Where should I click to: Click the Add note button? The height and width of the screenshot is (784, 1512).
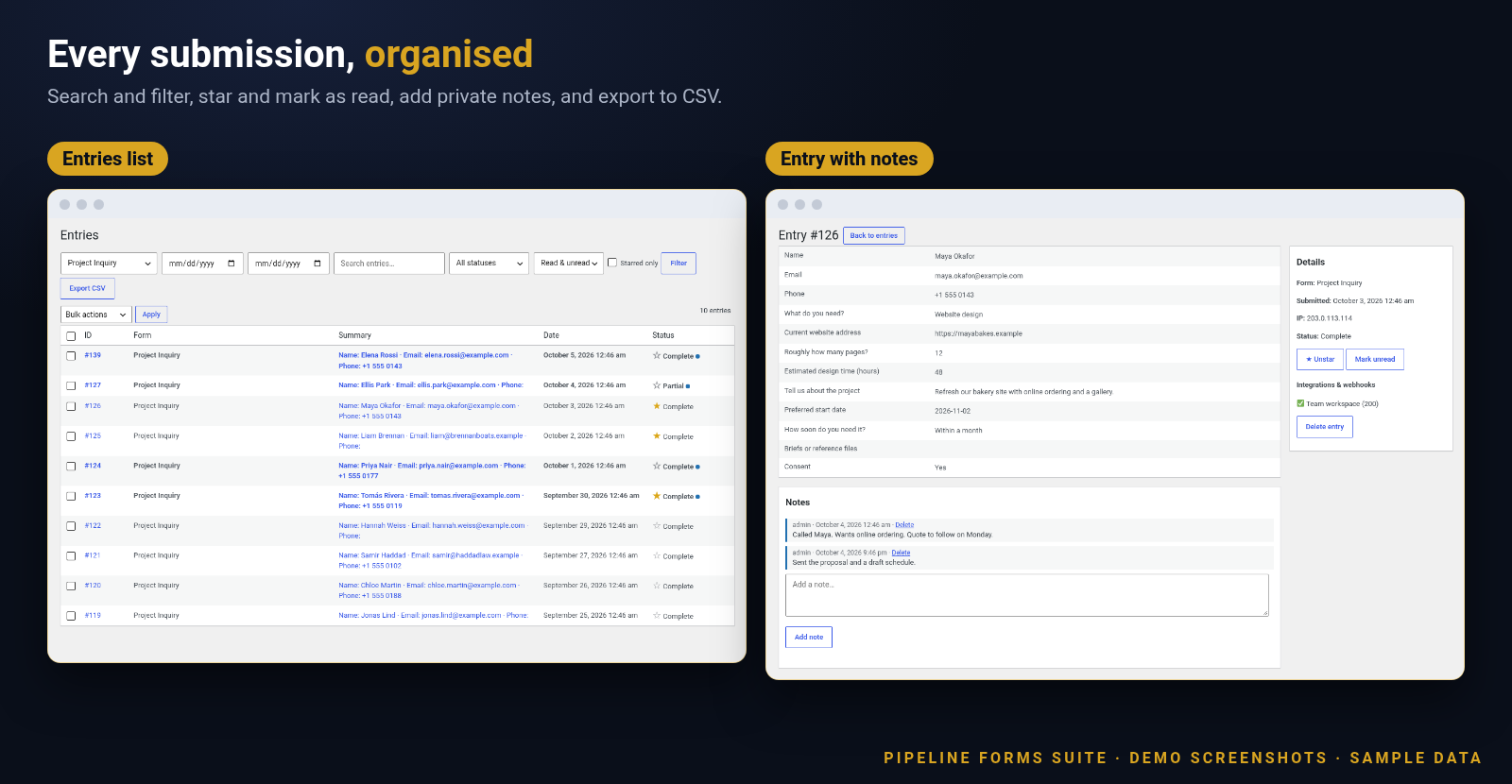point(809,638)
